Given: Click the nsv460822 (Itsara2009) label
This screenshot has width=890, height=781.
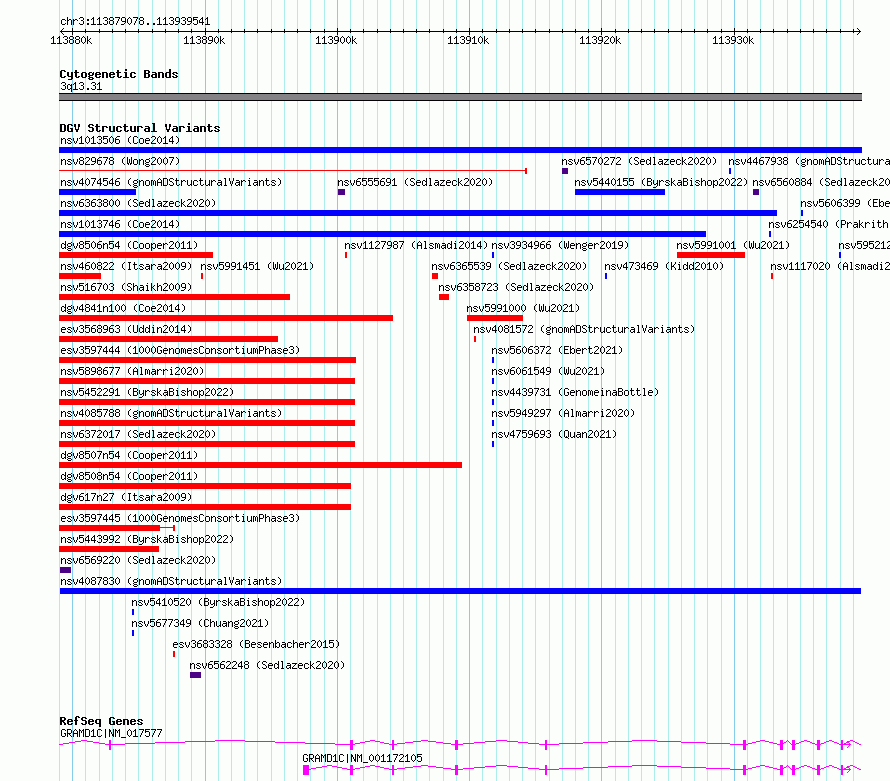Looking at the screenshot, I should click(x=126, y=266).
